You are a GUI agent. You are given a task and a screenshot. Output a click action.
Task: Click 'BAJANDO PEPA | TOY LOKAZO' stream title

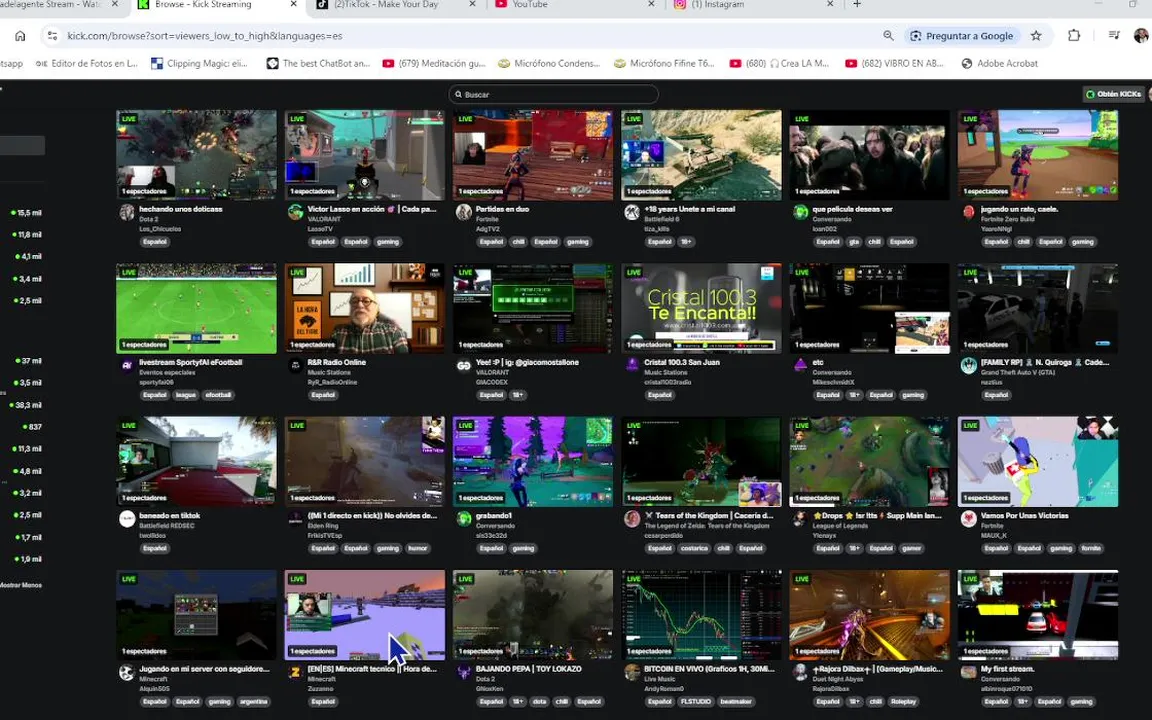528,669
